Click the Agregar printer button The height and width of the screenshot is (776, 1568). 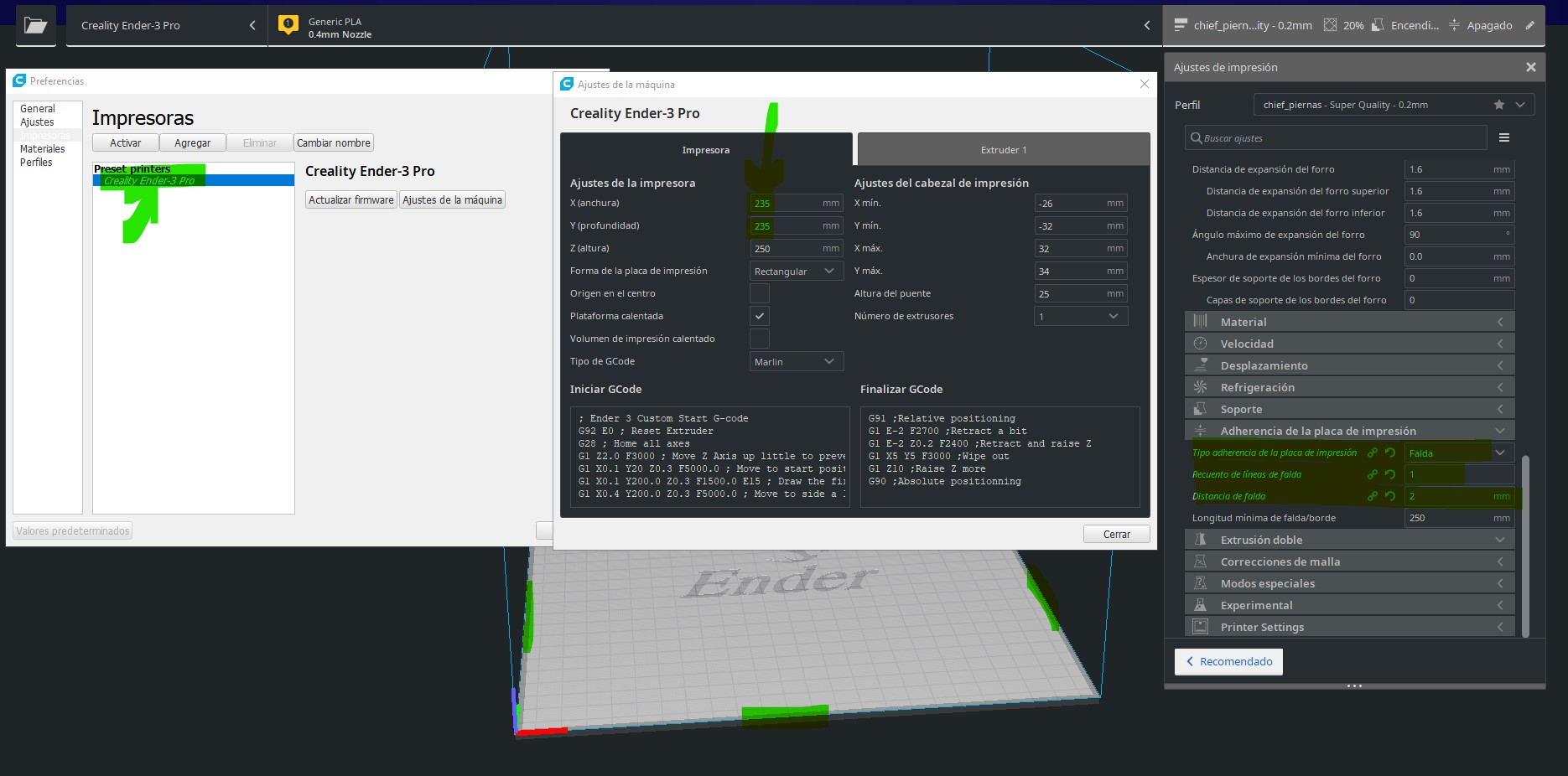[193, 143]
